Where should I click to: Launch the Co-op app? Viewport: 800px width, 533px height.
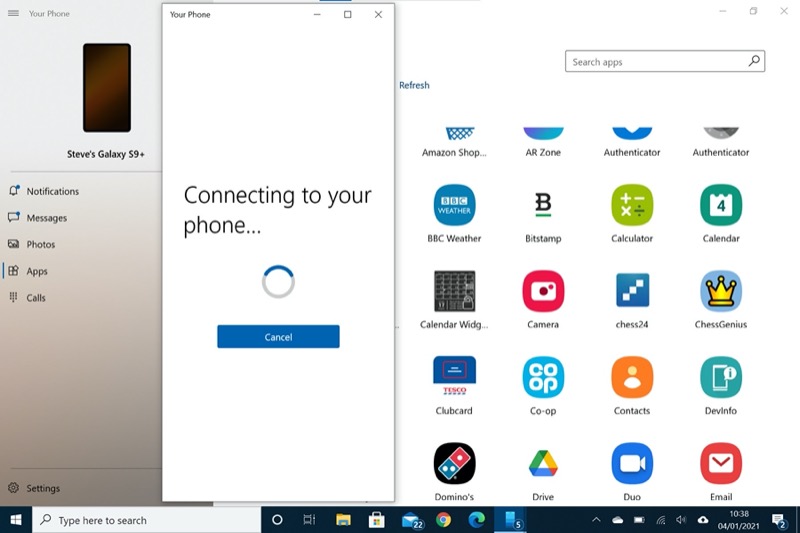point(543,377)
